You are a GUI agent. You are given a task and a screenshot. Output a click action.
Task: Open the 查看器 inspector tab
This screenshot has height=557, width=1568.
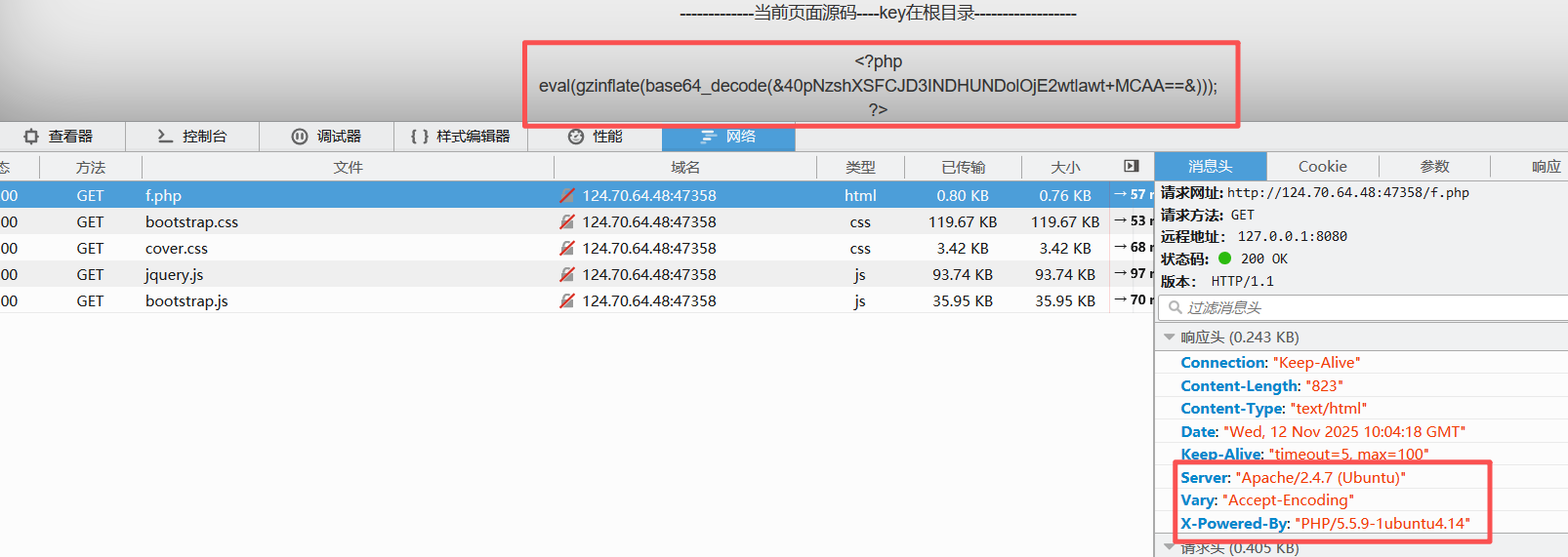(60, 137)
